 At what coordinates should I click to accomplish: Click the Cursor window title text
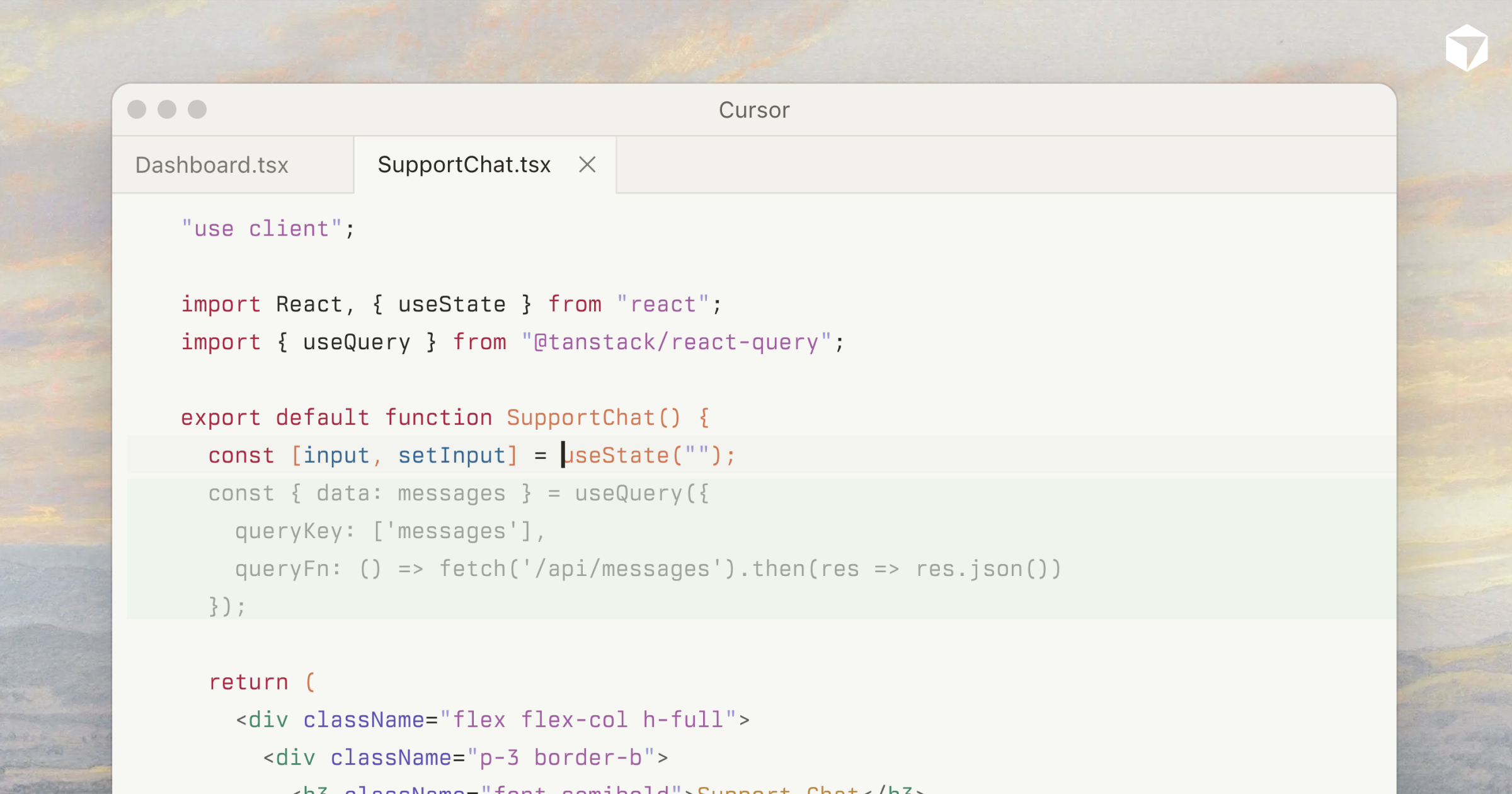(754, 110)
